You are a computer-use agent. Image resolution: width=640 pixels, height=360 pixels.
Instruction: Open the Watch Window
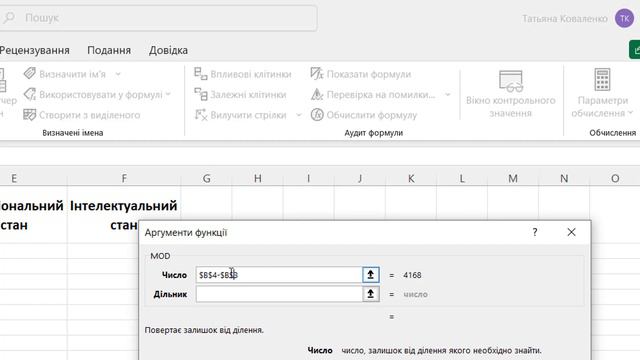511,94
